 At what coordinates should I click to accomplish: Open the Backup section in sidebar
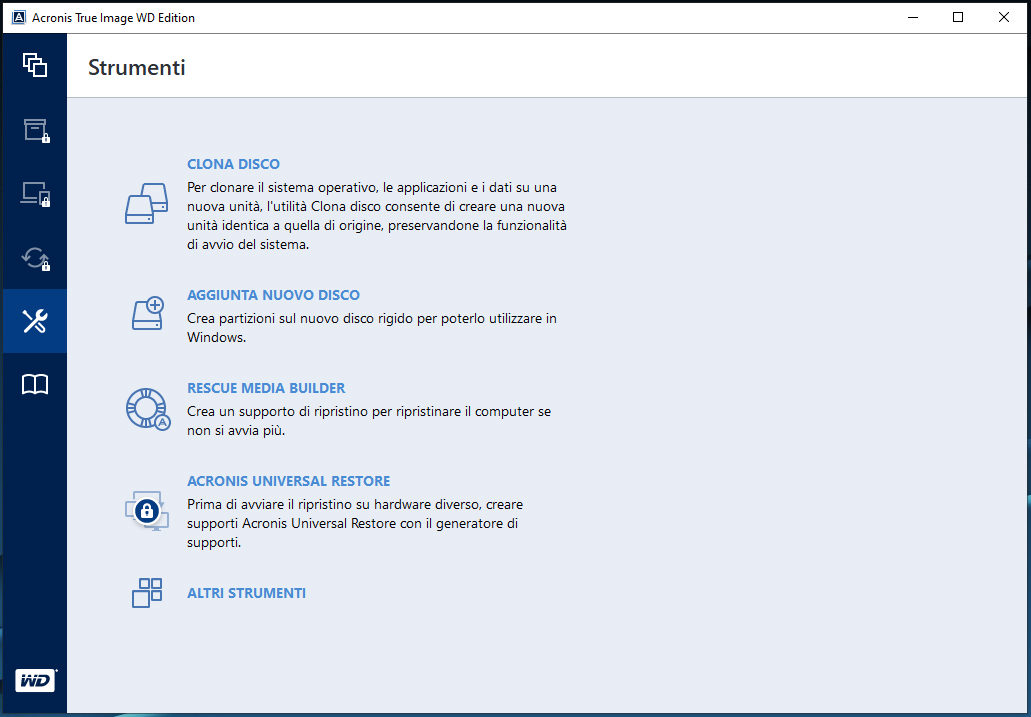coord(35,65)
